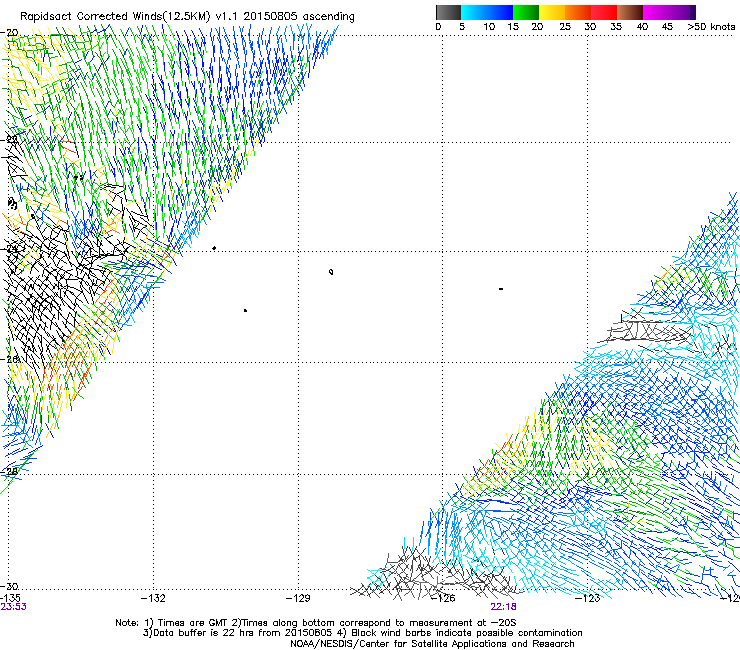Image resolution: width=740 pixels, height=650 pixels.
Task: Select the orange 25-30 knots legend segment
Action: coord(578,12)
